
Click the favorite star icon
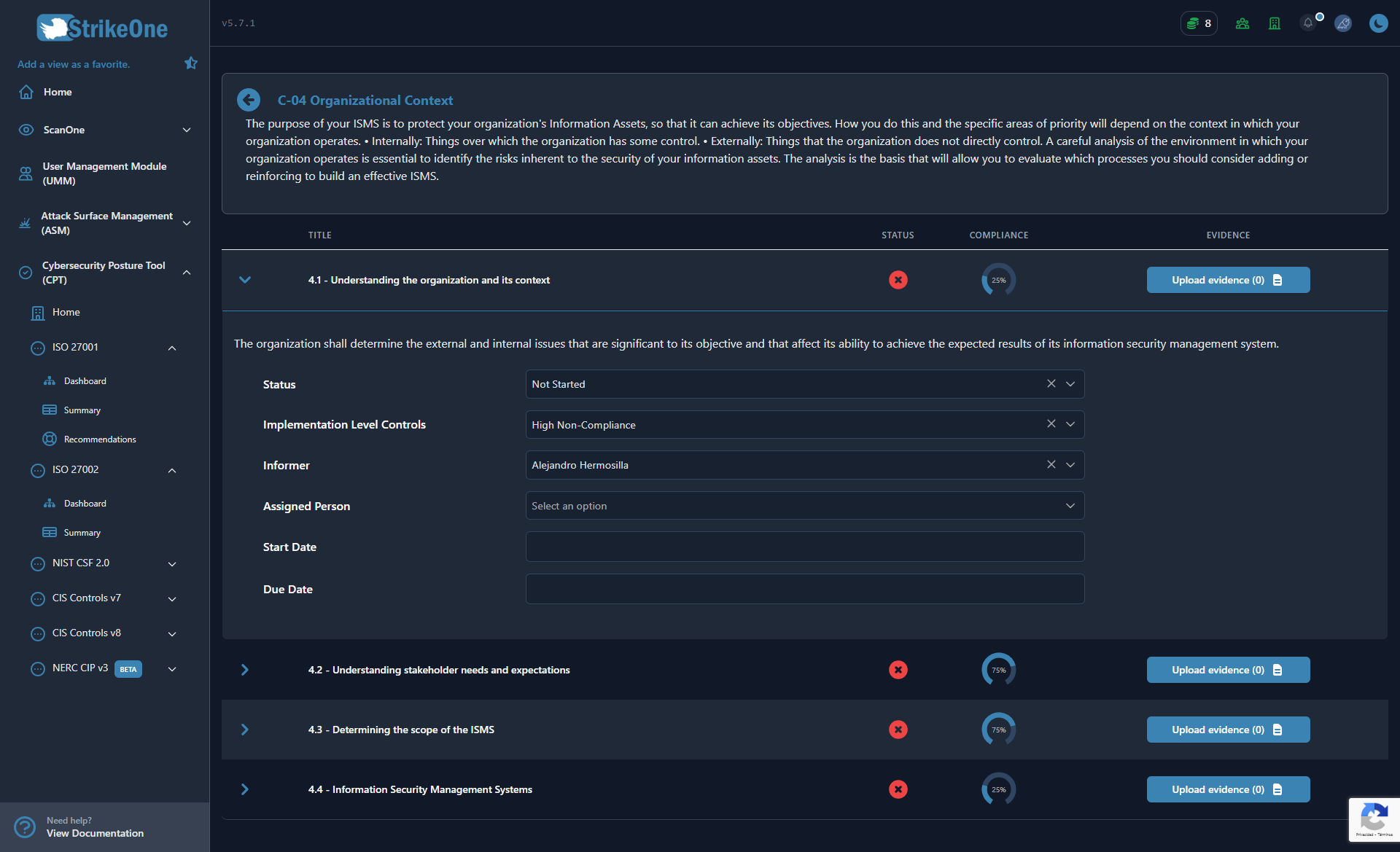(x=191, y=63)
